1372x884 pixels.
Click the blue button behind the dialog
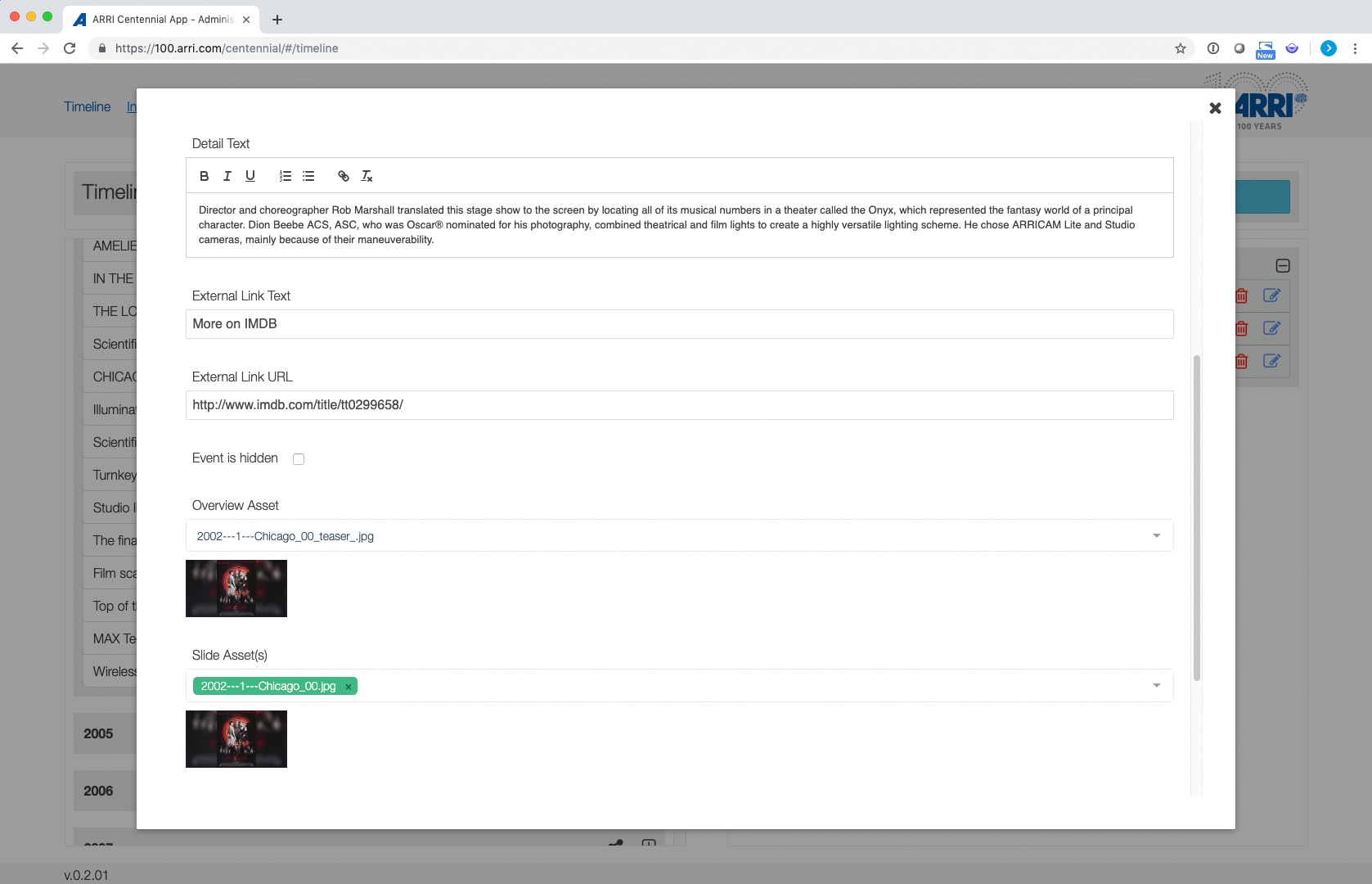pos(1262,197)
